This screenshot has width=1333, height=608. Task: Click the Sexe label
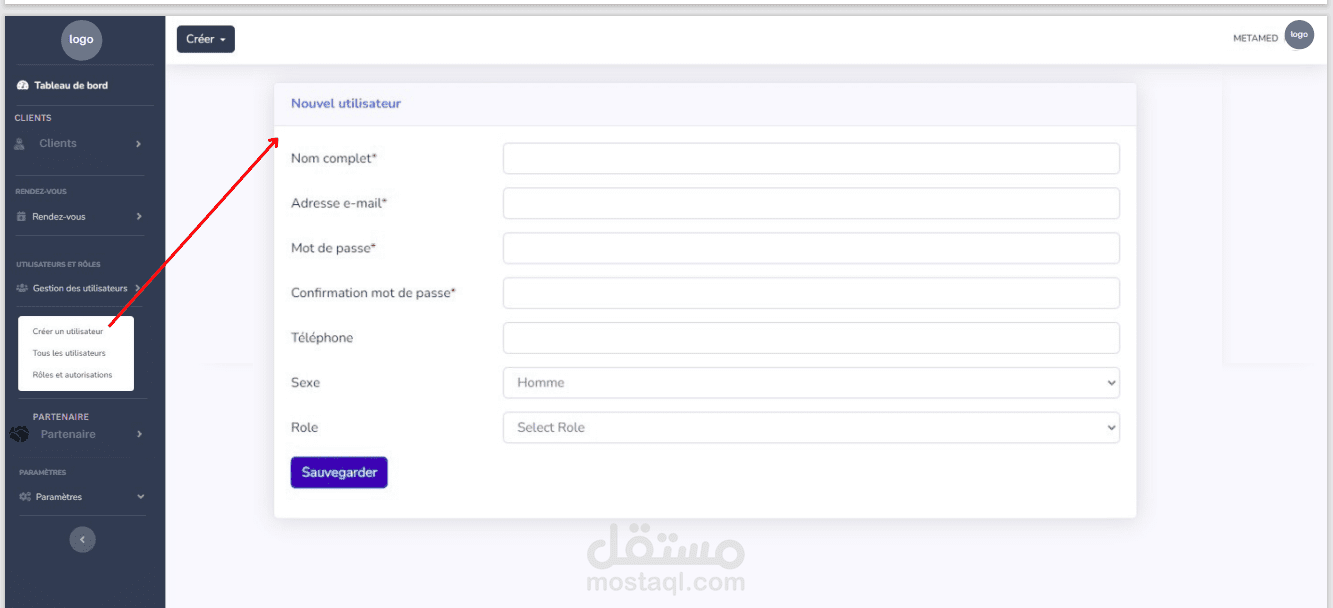click(x=305, y=383)
